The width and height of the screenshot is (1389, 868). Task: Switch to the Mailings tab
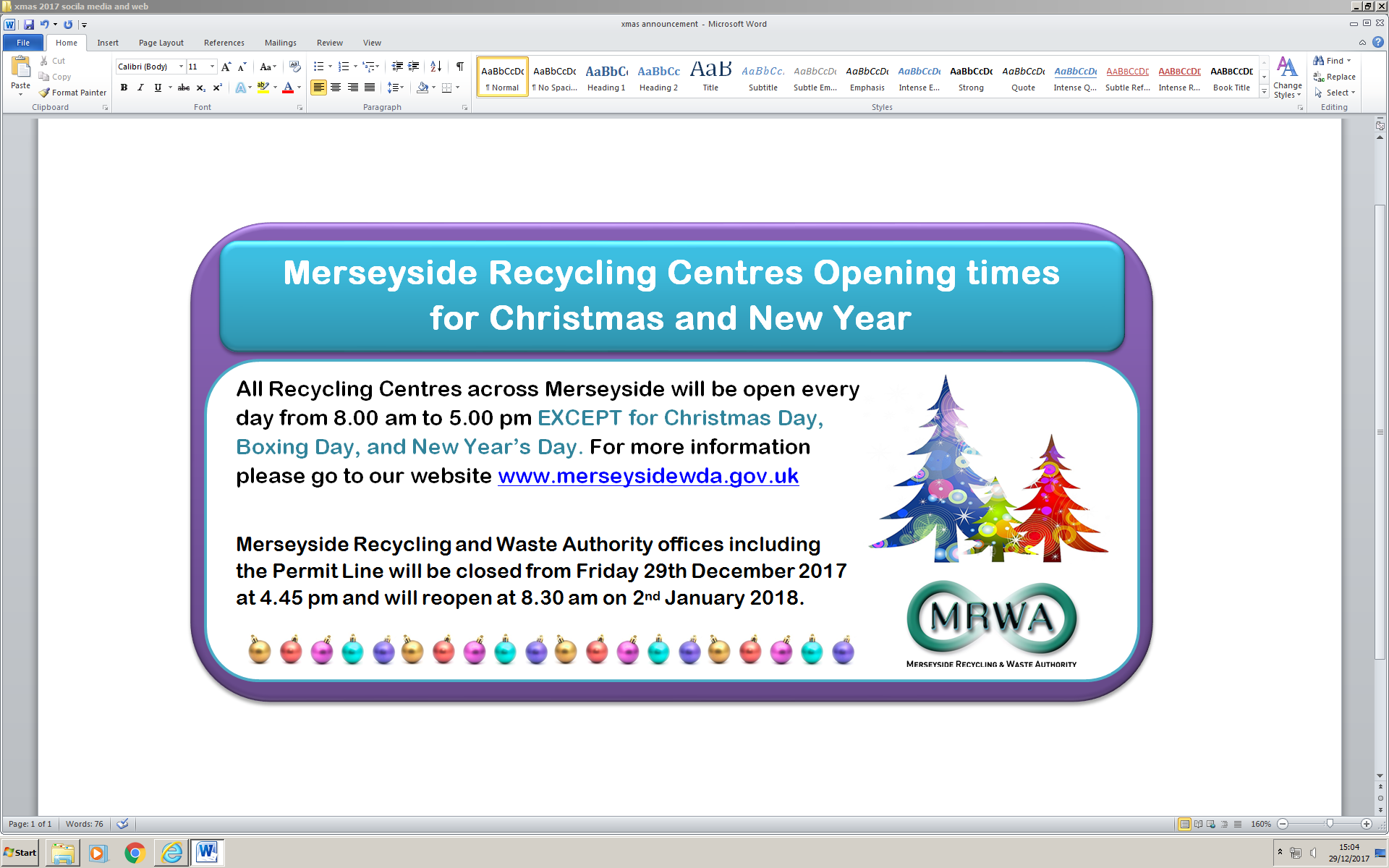coord(281,43)
